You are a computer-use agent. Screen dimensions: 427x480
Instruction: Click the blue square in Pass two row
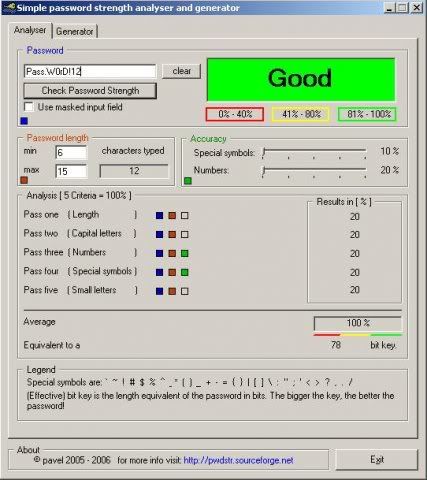pos(160,235)
